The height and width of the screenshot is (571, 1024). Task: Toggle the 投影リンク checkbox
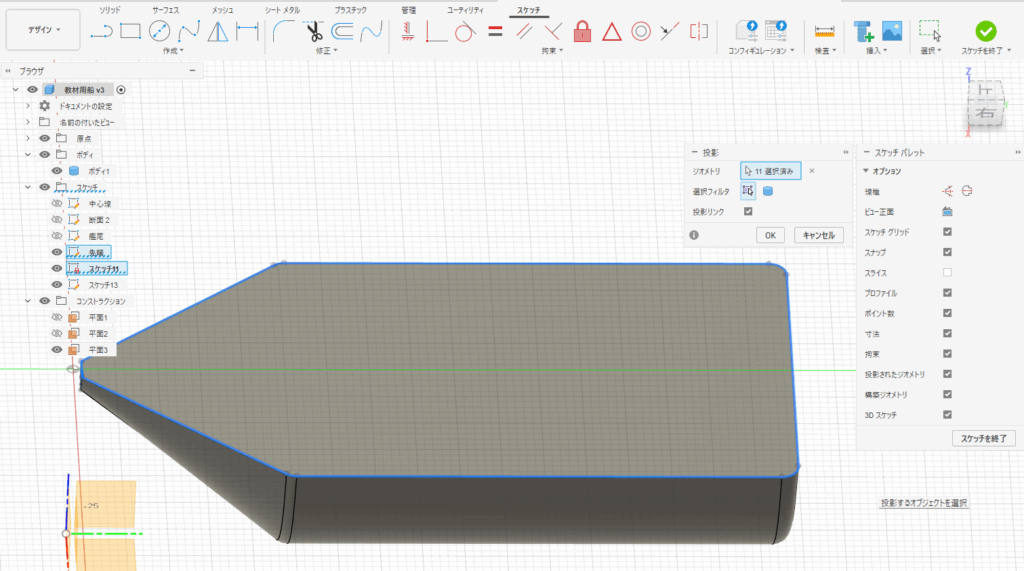click(x=747, y=211)
